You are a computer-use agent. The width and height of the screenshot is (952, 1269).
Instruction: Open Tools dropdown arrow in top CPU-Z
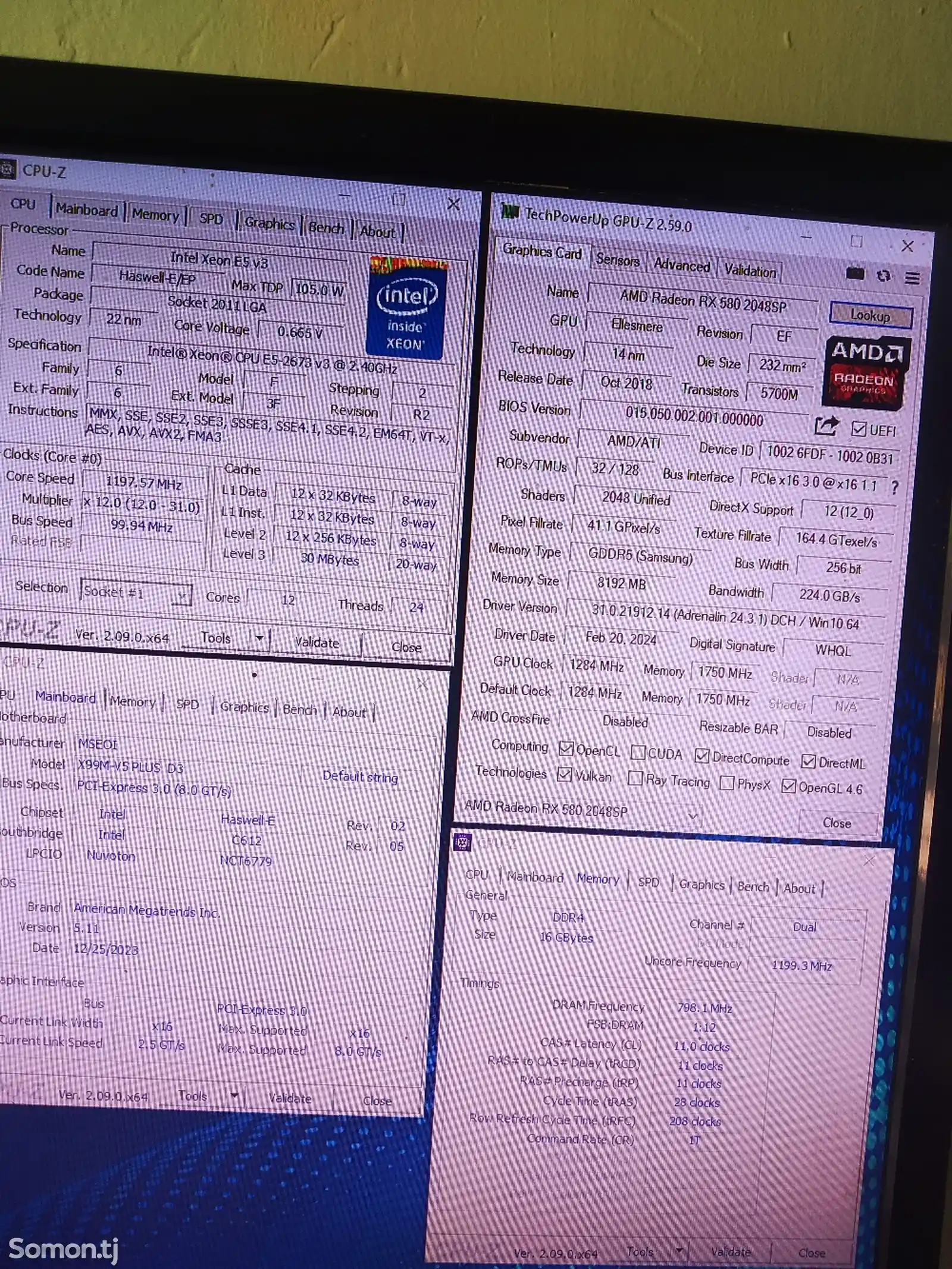(259, 638)
